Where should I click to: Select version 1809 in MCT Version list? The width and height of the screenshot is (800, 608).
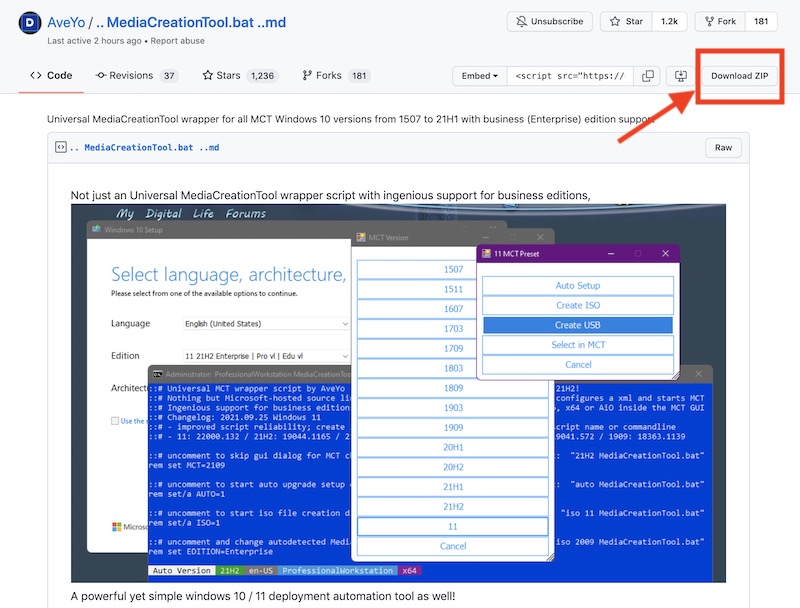453,388
